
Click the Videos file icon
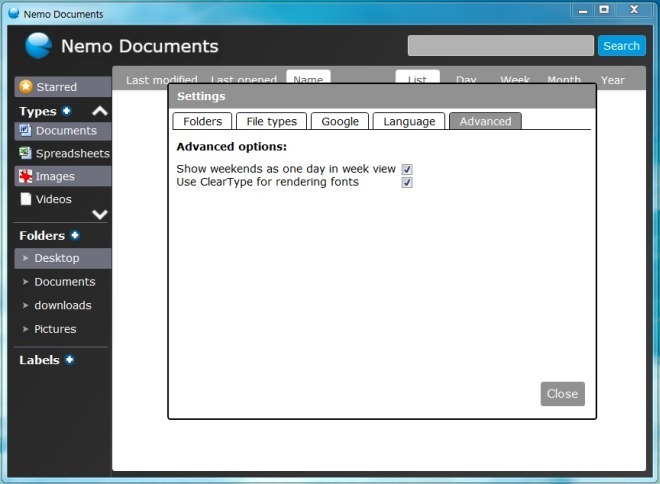pyautogui.click(x=26, y=199)
